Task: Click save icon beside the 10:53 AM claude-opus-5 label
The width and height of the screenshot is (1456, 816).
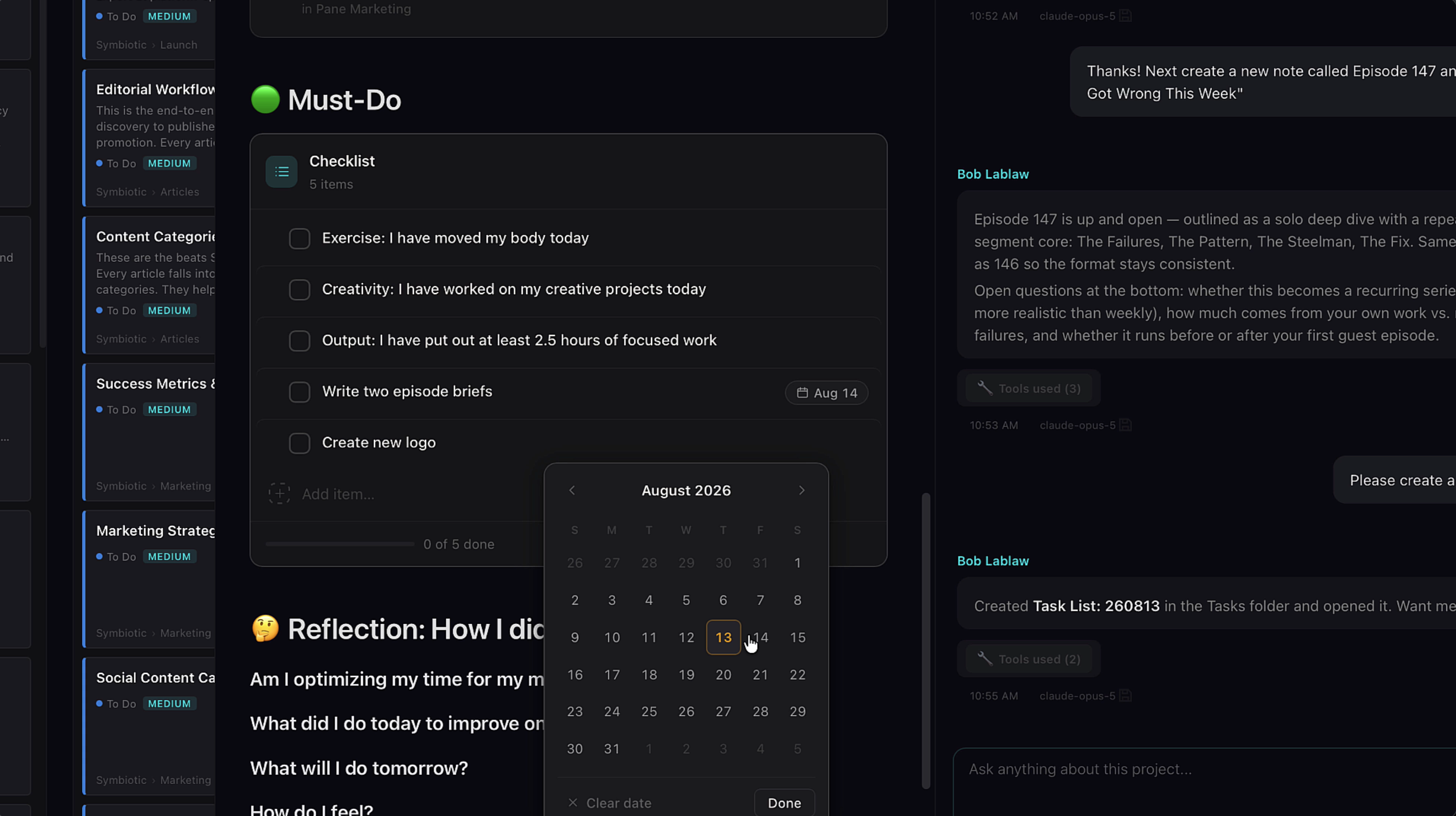Action: click(x=1125, y=425)
